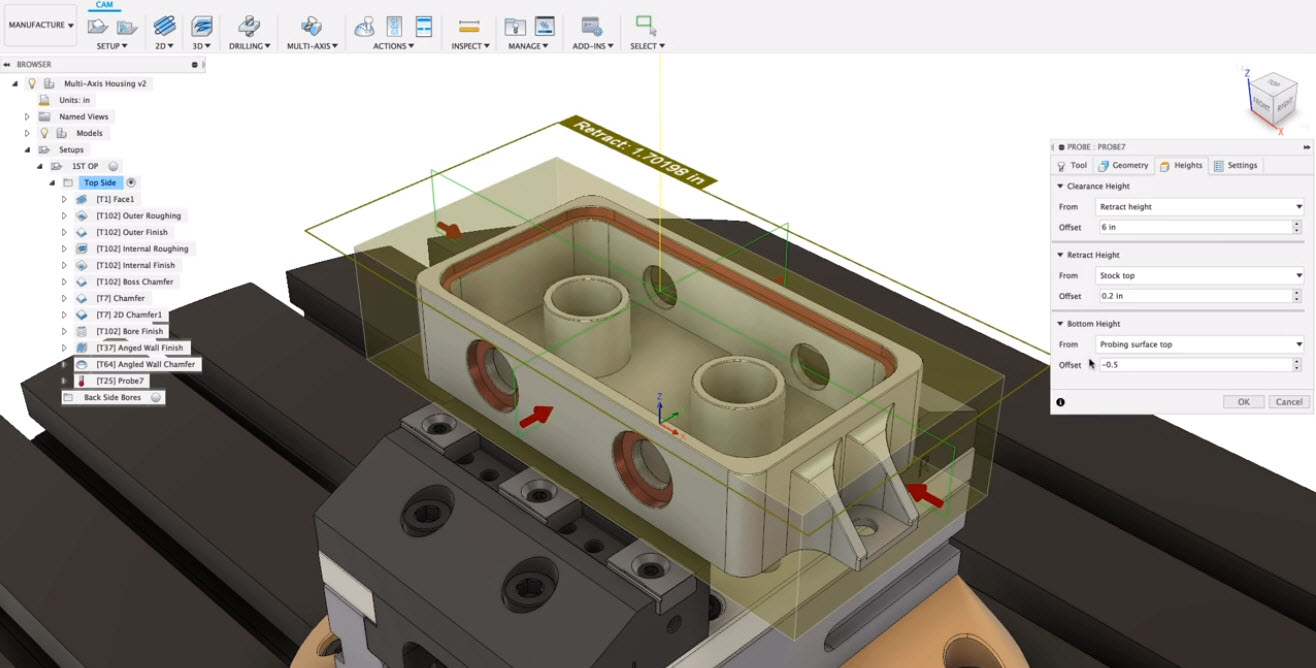Click the New Folder icon in Setup group
This screenshot has width=1316, height=668.
[x=126, y=26]
